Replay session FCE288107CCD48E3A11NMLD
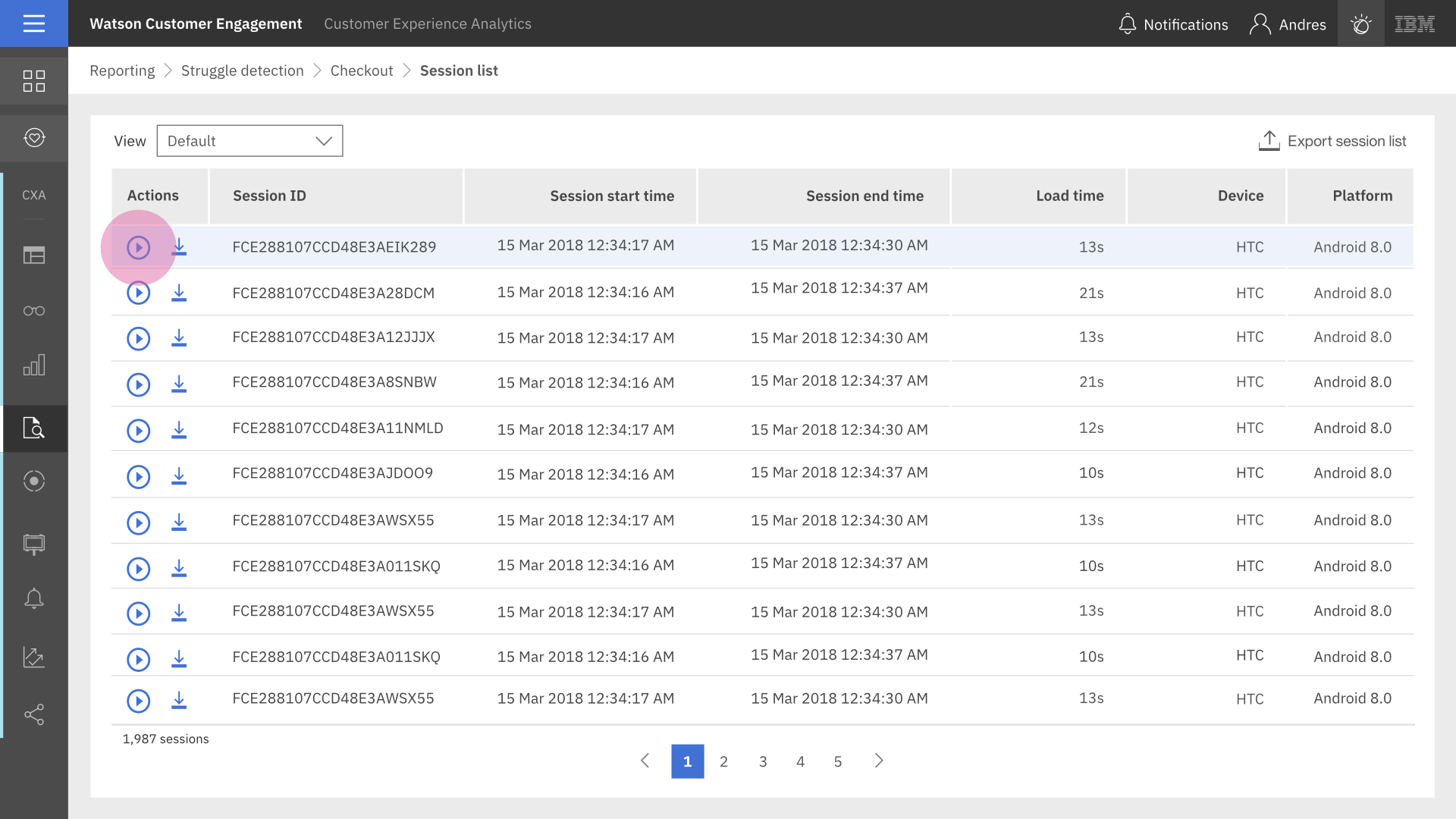Screen dimensions: 1456x819 138,431
